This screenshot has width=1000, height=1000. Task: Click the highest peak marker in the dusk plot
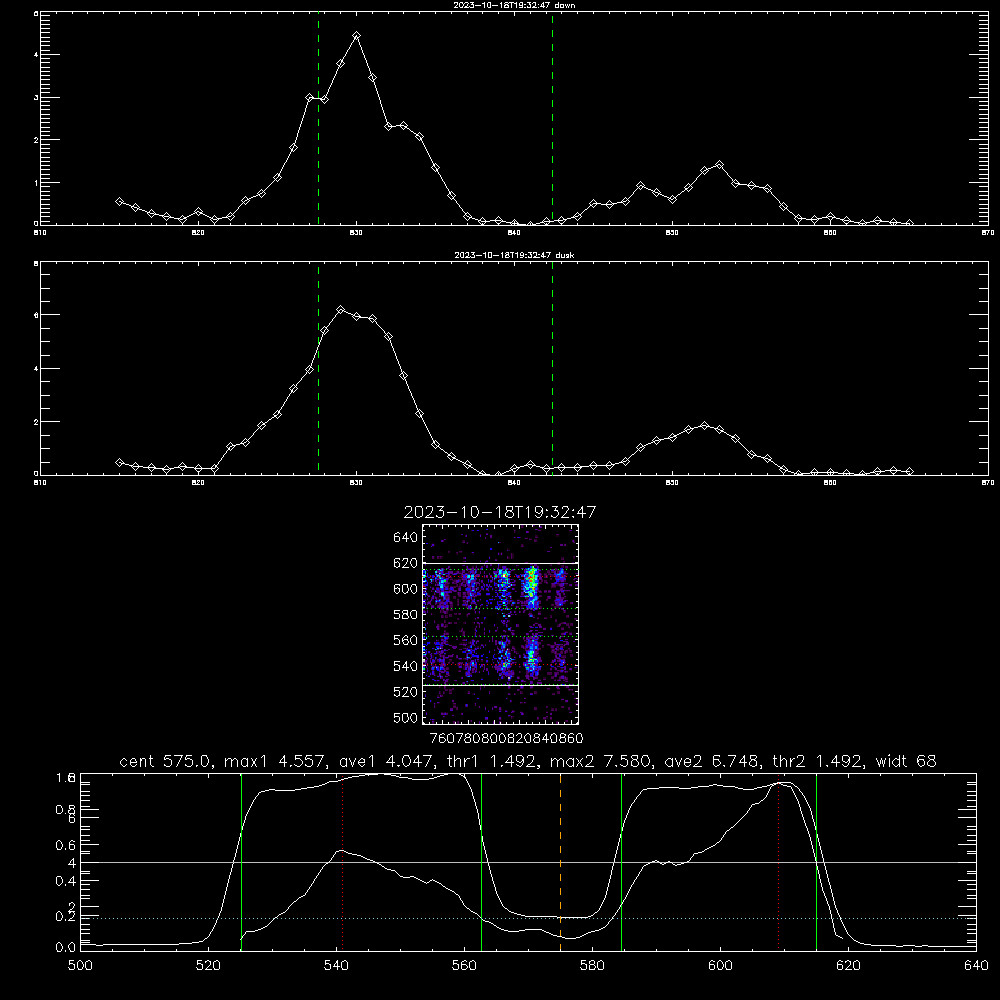pyautogui.click(x=341, y=310)
